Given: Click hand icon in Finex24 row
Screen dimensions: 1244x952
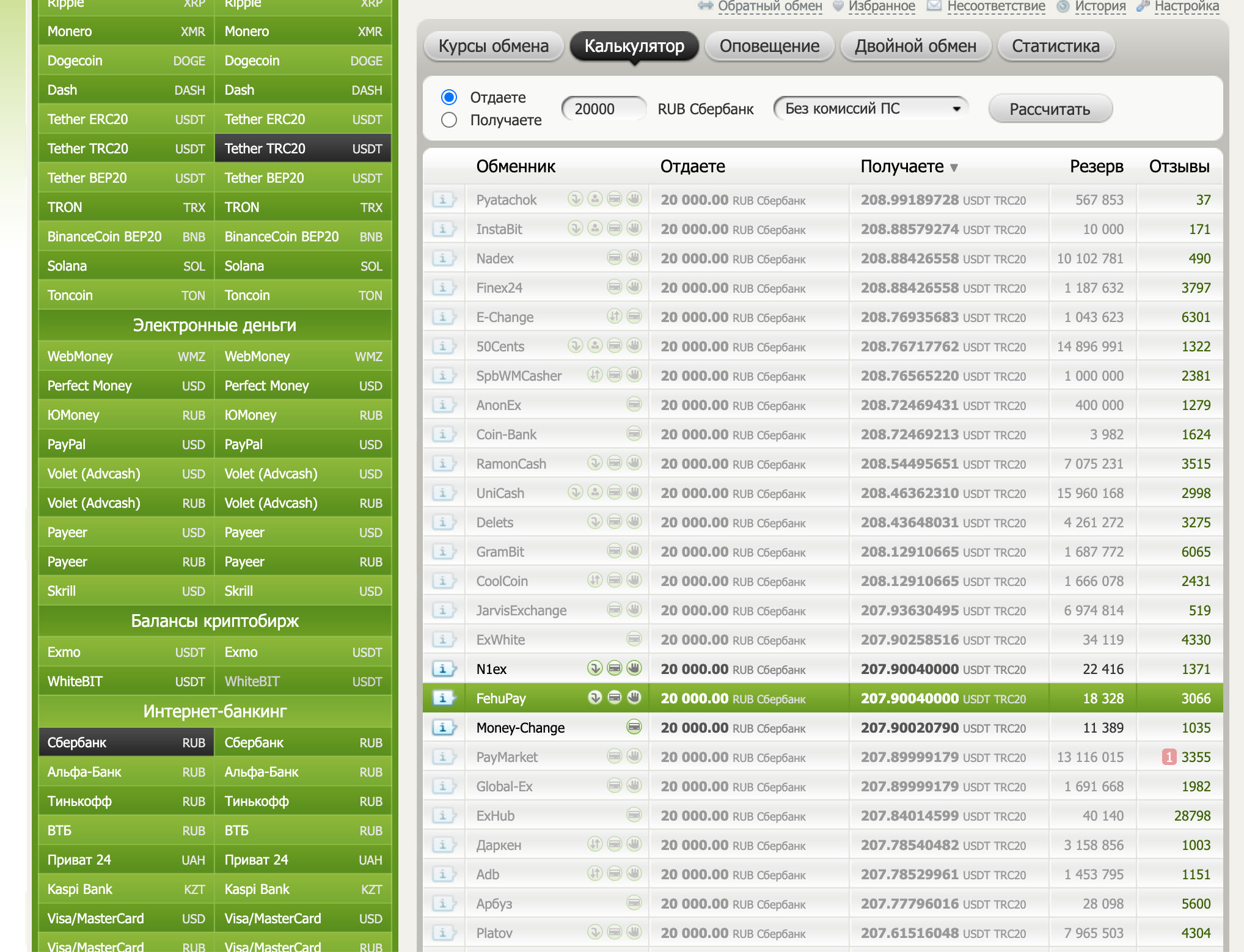Looking at the screenshot, I should tap(634, 287).
